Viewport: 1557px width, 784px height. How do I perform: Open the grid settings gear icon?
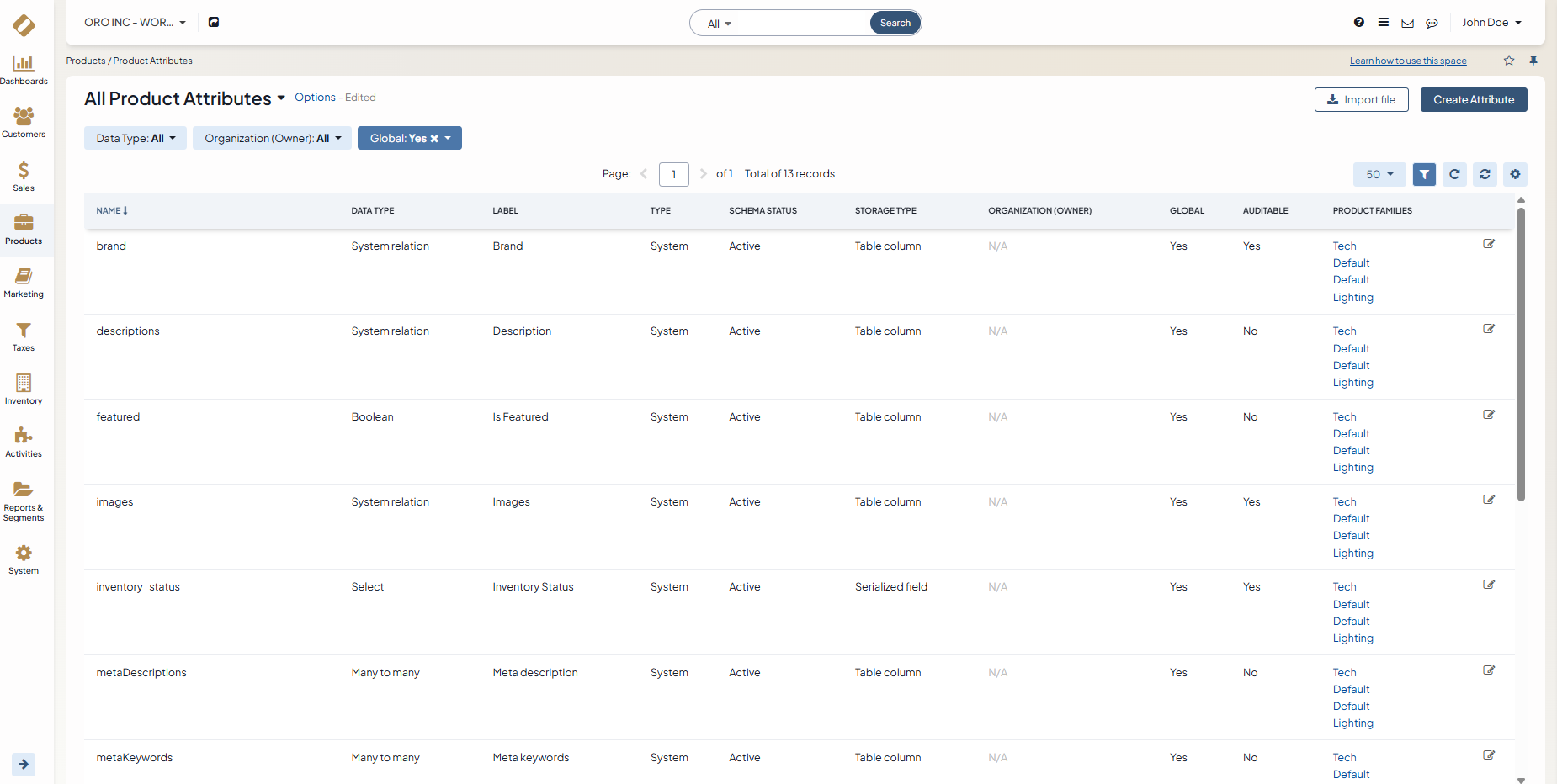click(x=1515, y=174)
